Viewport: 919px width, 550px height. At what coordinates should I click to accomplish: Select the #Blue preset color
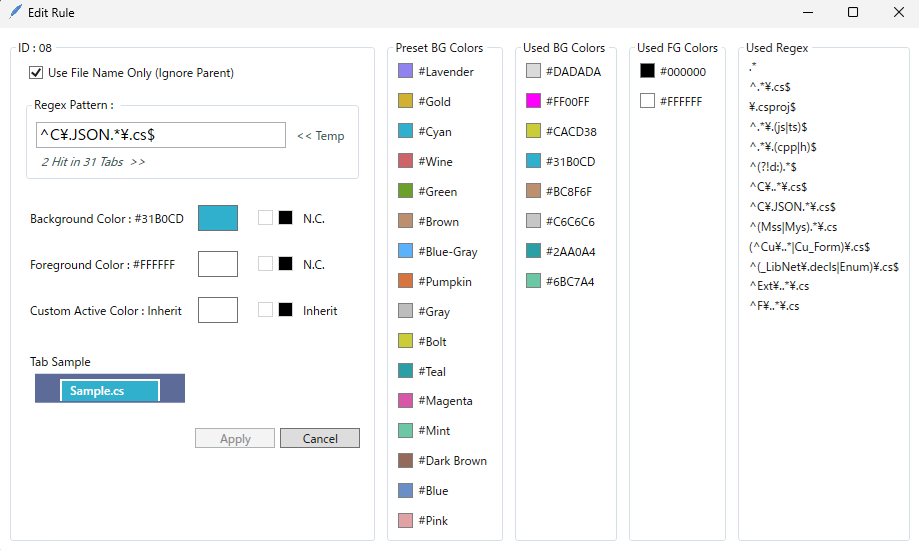tap(423, 491)
